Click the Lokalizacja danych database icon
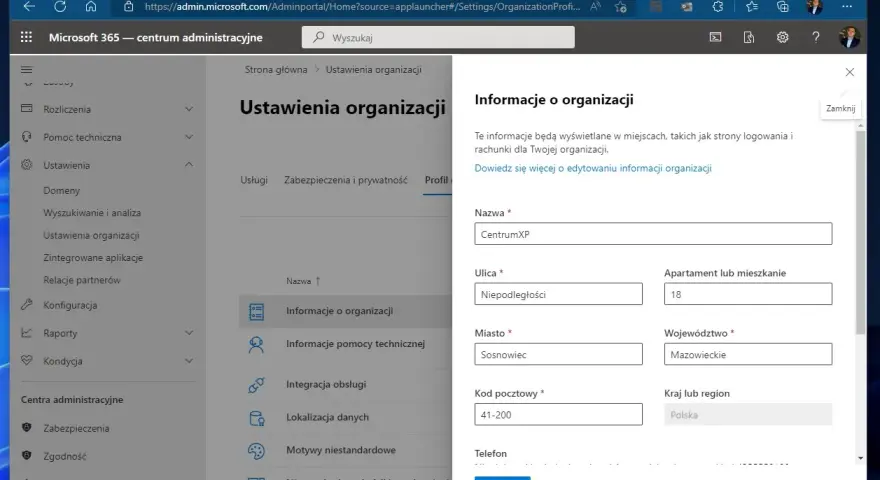Image resolution: width=880 pixels, height=480 pixels. tap(256, 418)
